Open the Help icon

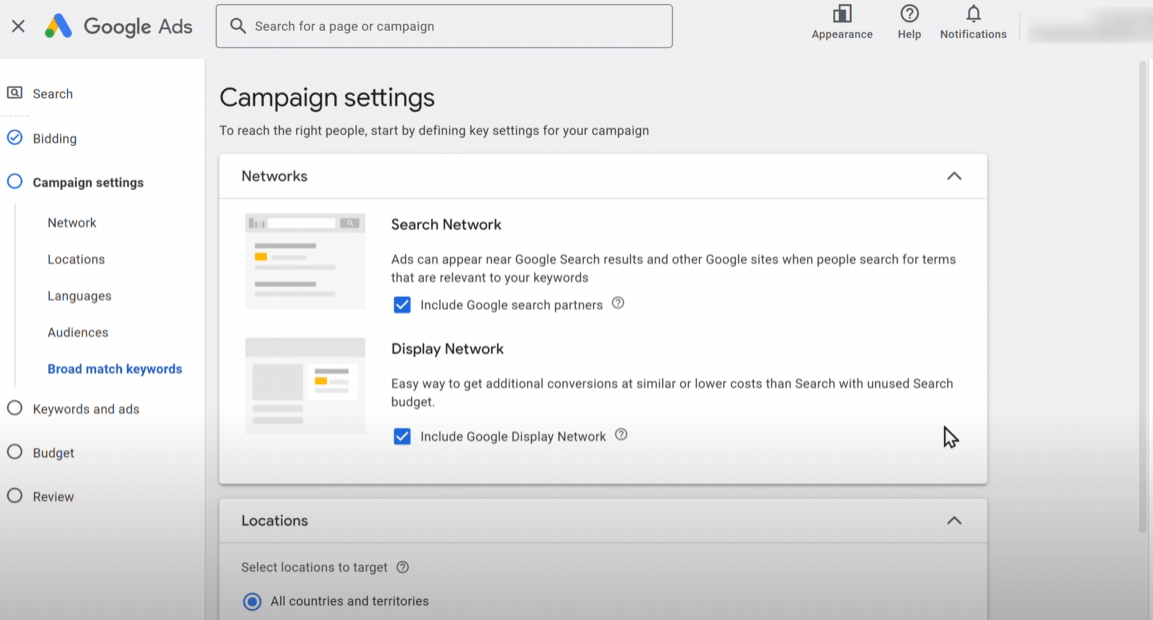[909, 14]
